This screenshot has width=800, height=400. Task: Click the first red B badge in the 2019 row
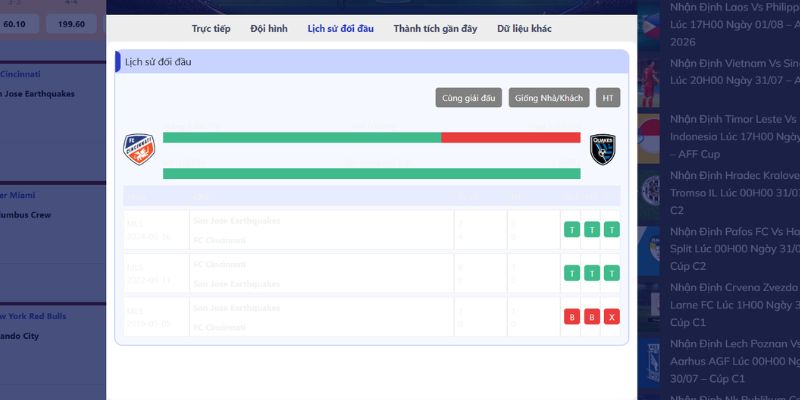571,317
